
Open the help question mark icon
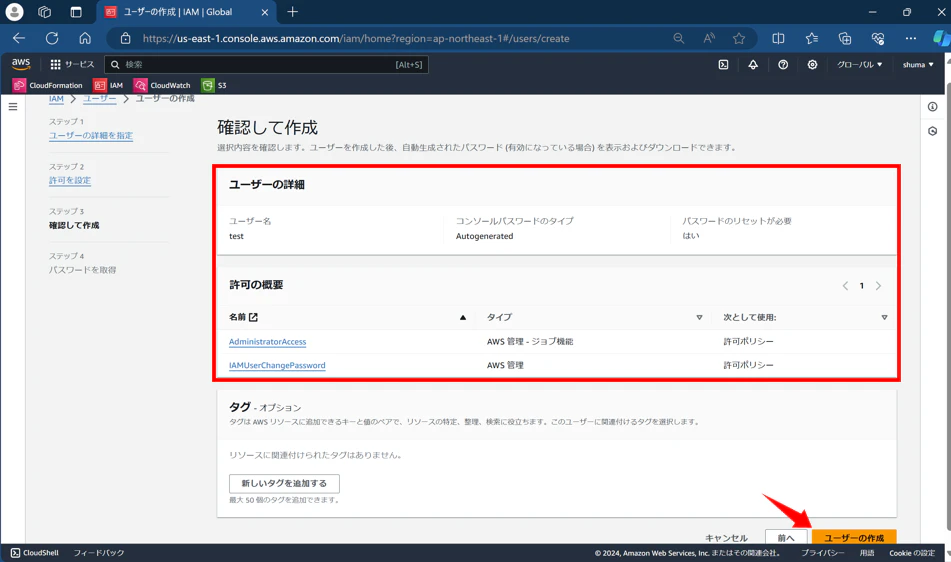pyautogui.click(x=783, y=64)
